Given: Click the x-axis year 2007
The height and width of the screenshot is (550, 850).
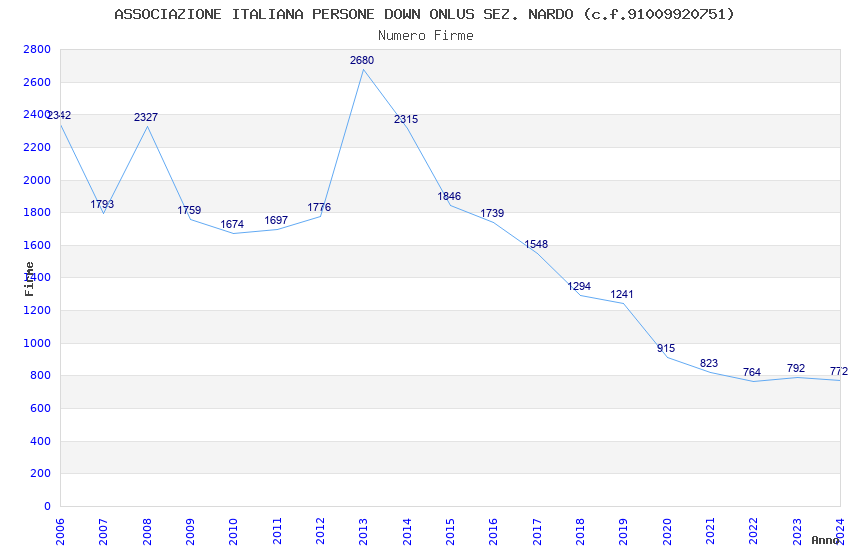Looking at the screenshot, I should [x=103, y=531].
